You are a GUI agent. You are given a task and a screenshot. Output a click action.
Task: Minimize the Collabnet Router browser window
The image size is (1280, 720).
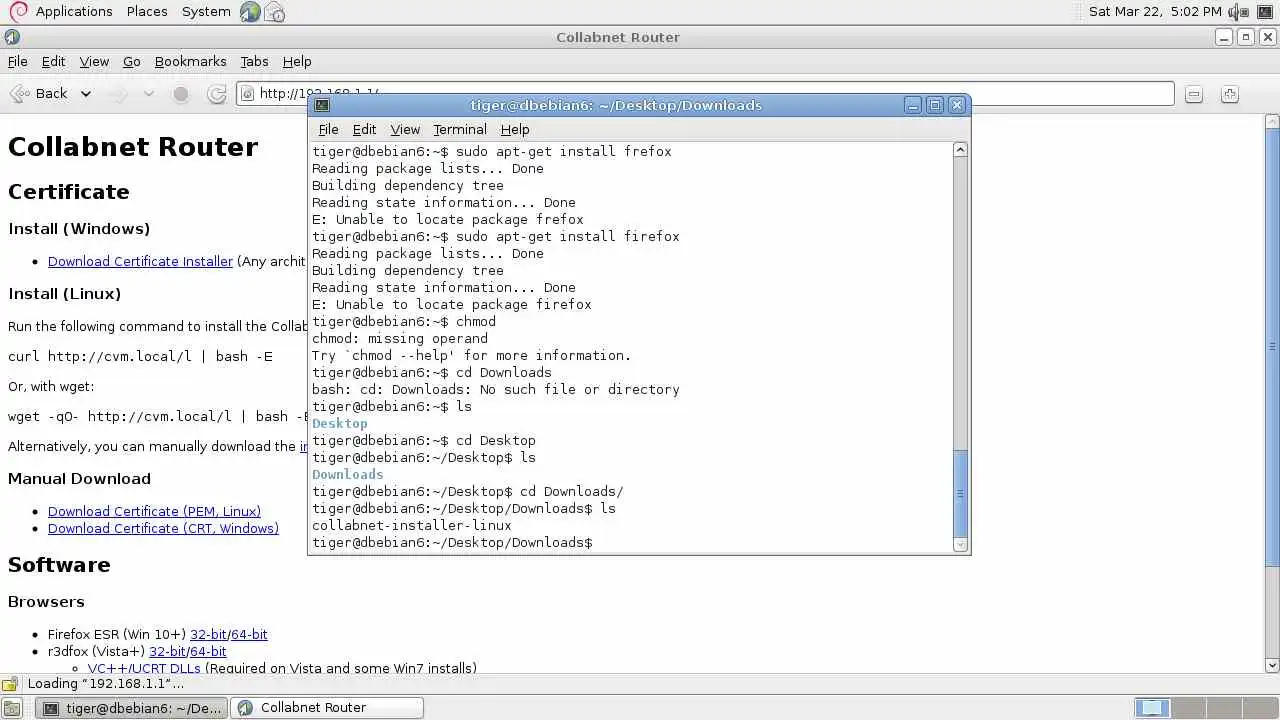[x=1224, y=37]
